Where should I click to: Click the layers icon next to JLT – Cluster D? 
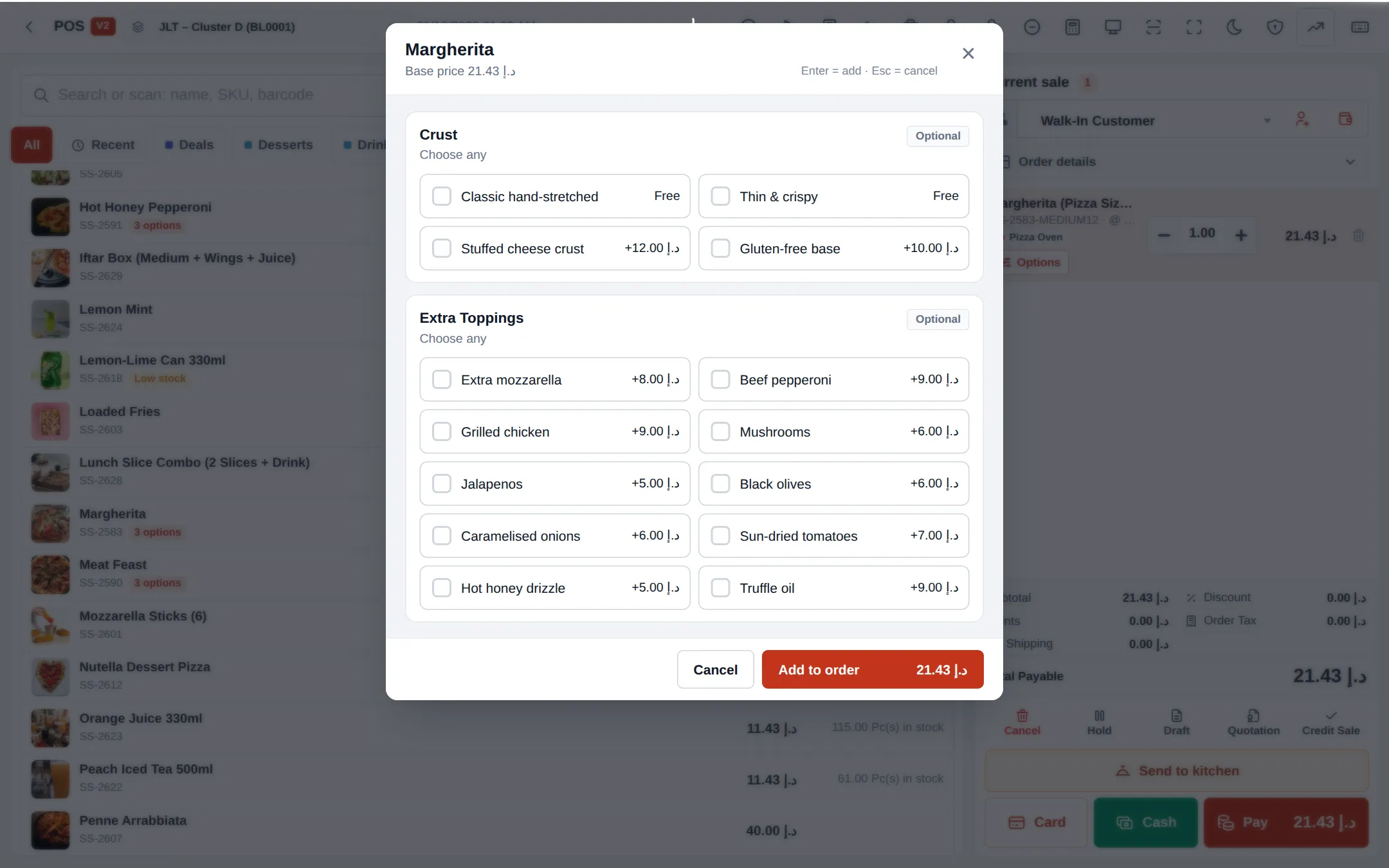pos(138,27)
